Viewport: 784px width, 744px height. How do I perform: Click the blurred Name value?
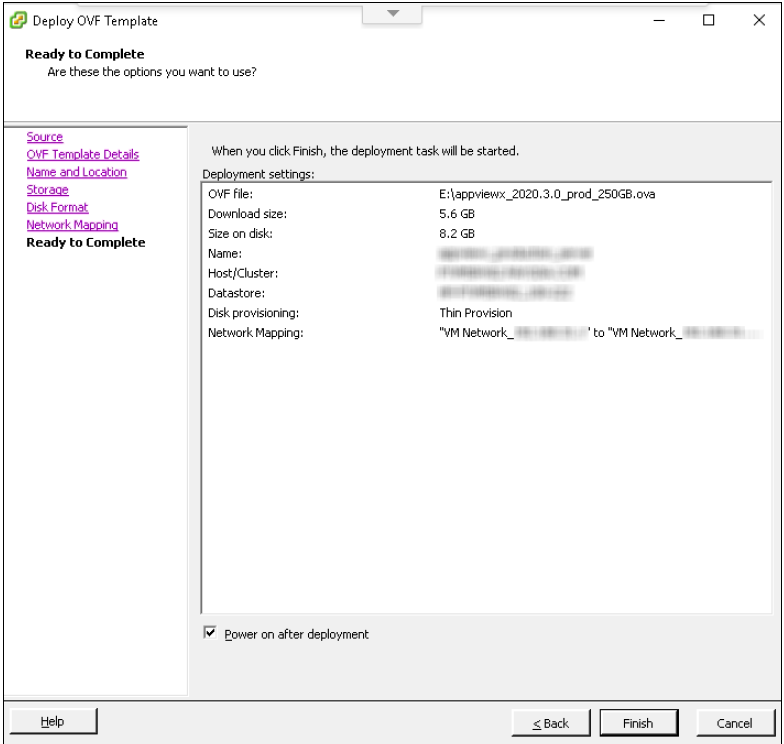click(x=515, y=254)
